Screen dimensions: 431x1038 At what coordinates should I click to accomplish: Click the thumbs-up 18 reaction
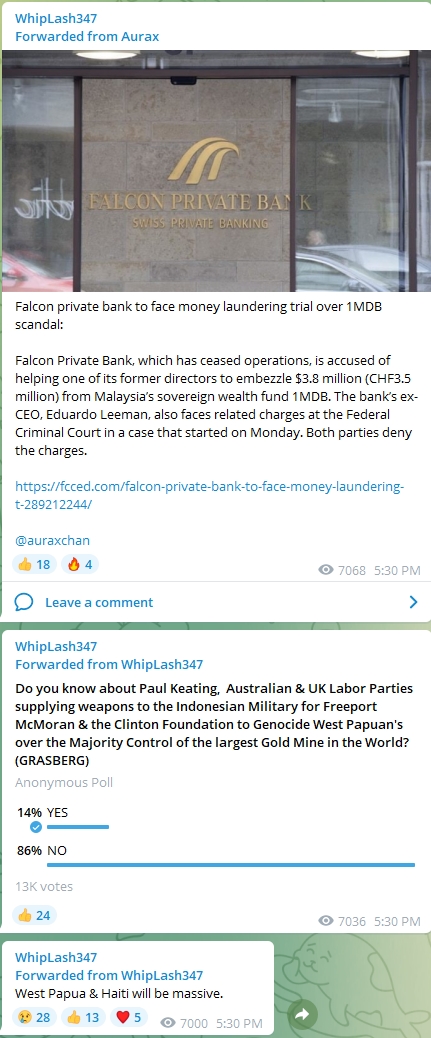34,565
